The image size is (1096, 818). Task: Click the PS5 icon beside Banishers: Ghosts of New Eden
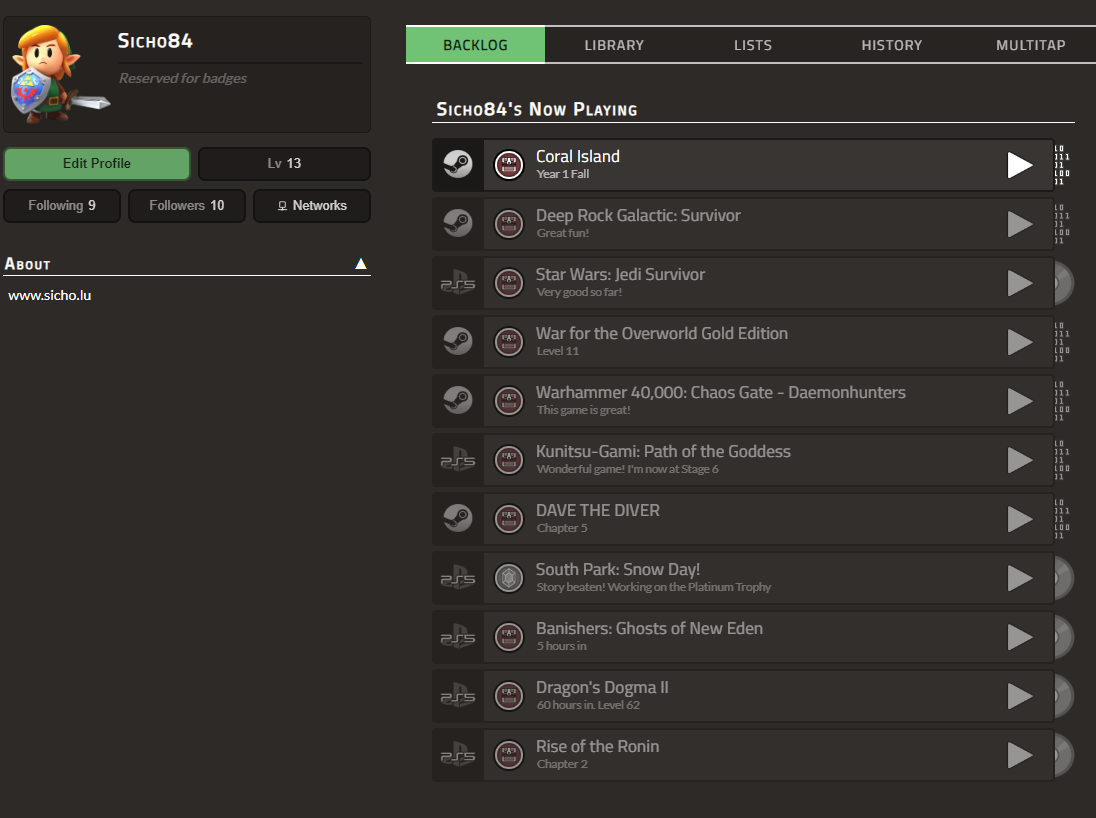tap(458, 637)
